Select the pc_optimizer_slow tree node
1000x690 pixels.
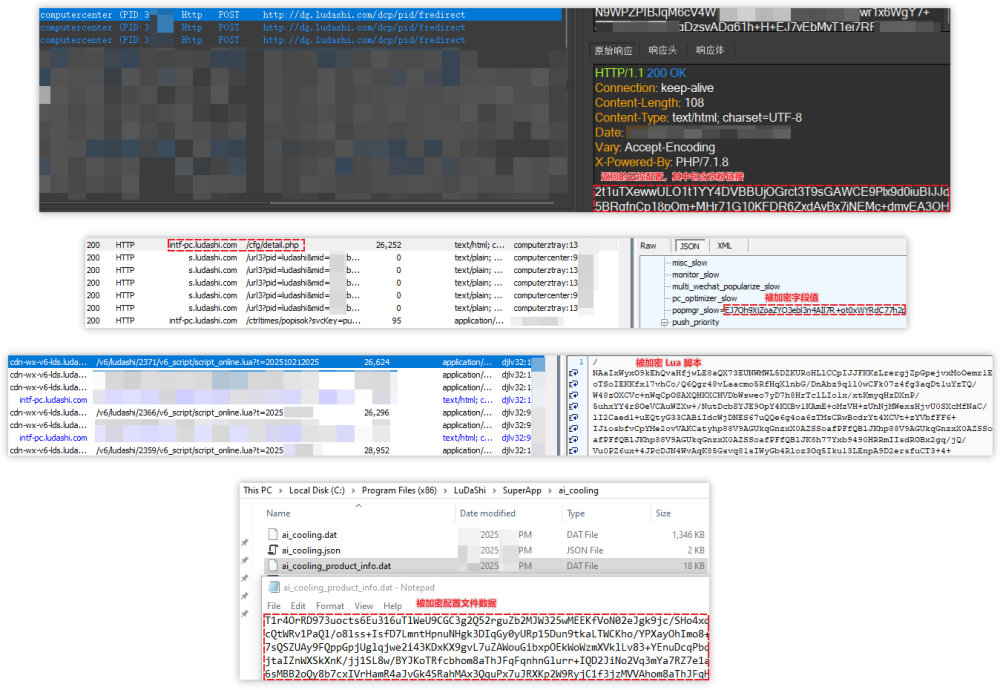coord(704,298)
